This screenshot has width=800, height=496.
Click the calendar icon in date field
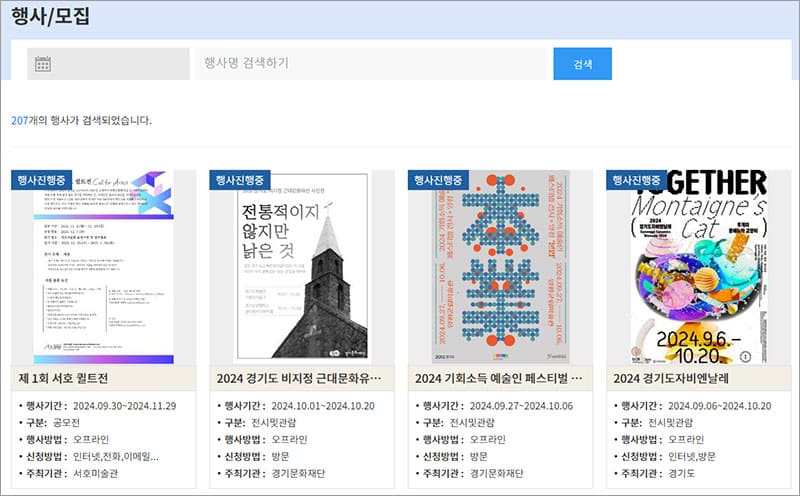click(43, 64)
